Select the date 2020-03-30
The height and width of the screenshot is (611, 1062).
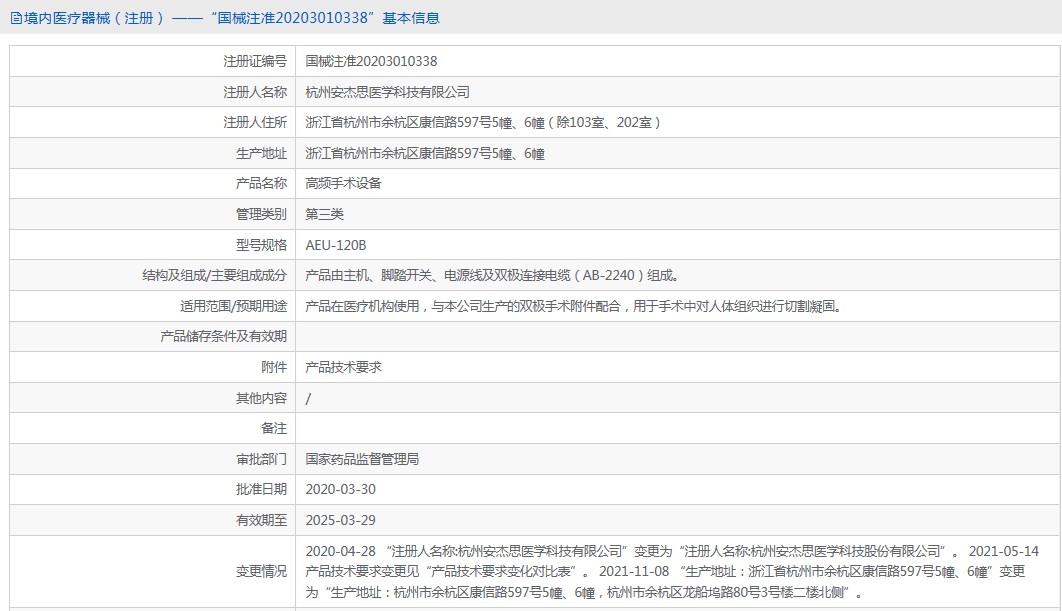[x=341, y=489]
